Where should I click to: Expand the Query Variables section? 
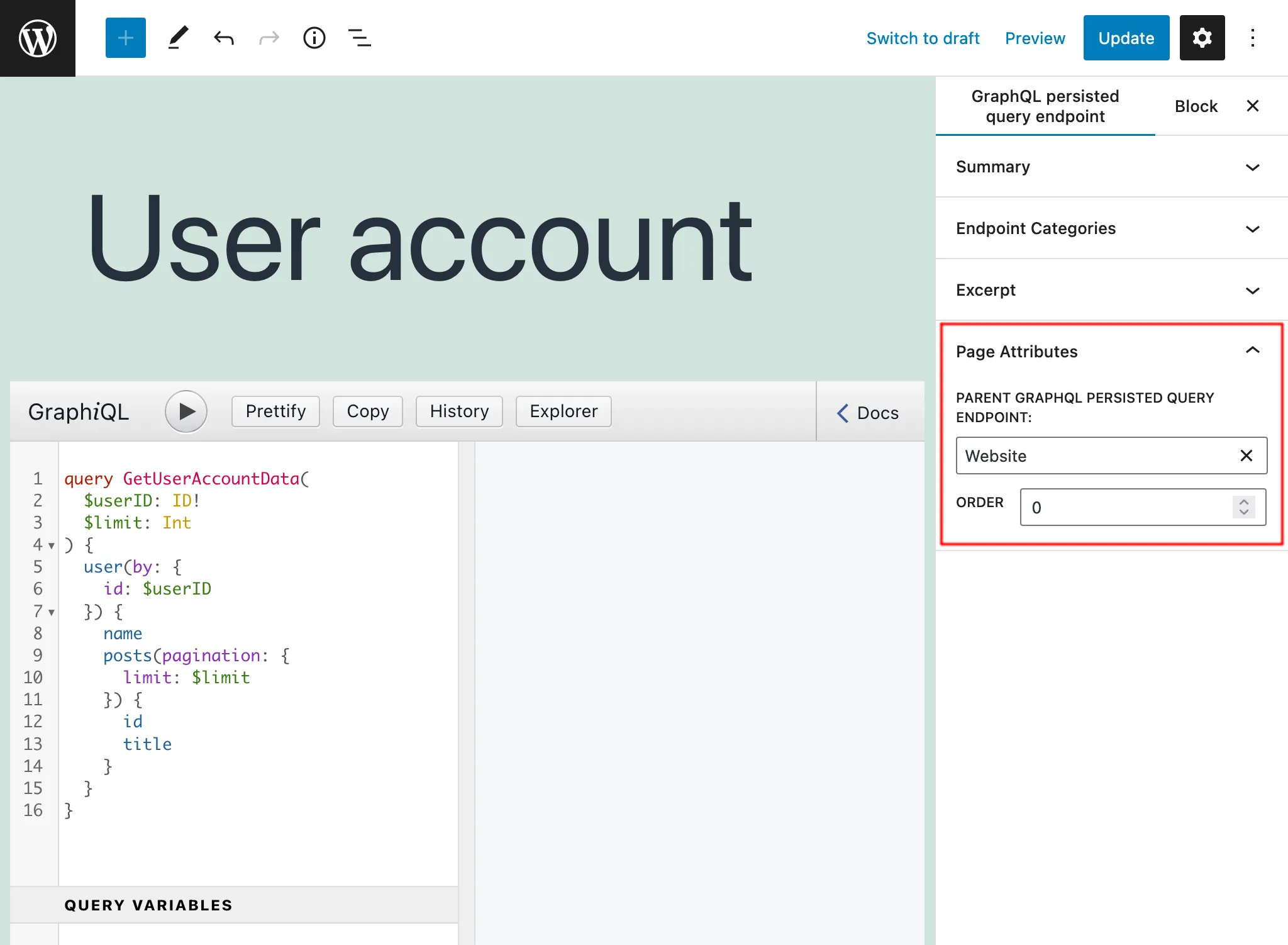pyautogui.click(x=234, y=905)
